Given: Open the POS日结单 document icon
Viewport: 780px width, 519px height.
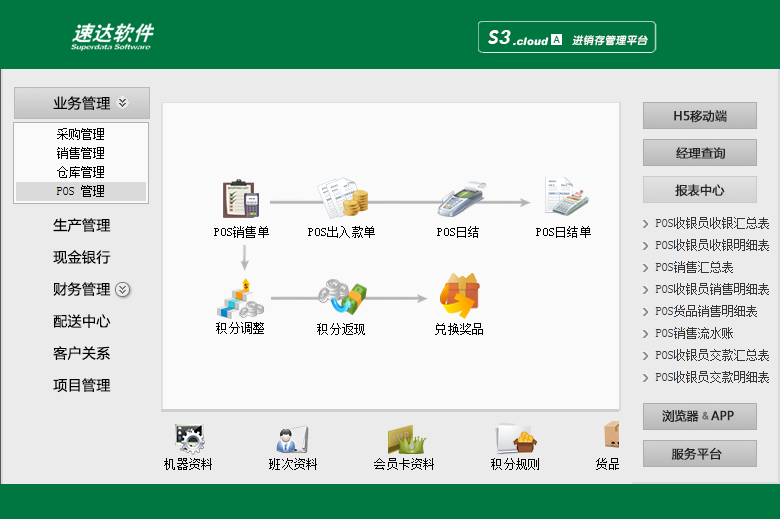Looking at the screenshot, I should (567, 197).
